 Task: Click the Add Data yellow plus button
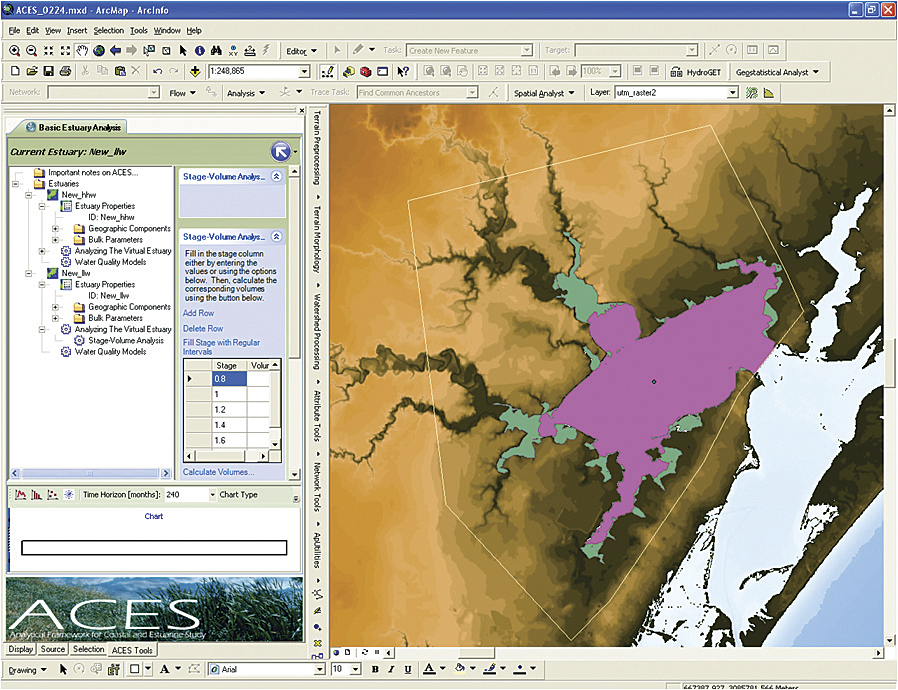[x=194, y=72]
